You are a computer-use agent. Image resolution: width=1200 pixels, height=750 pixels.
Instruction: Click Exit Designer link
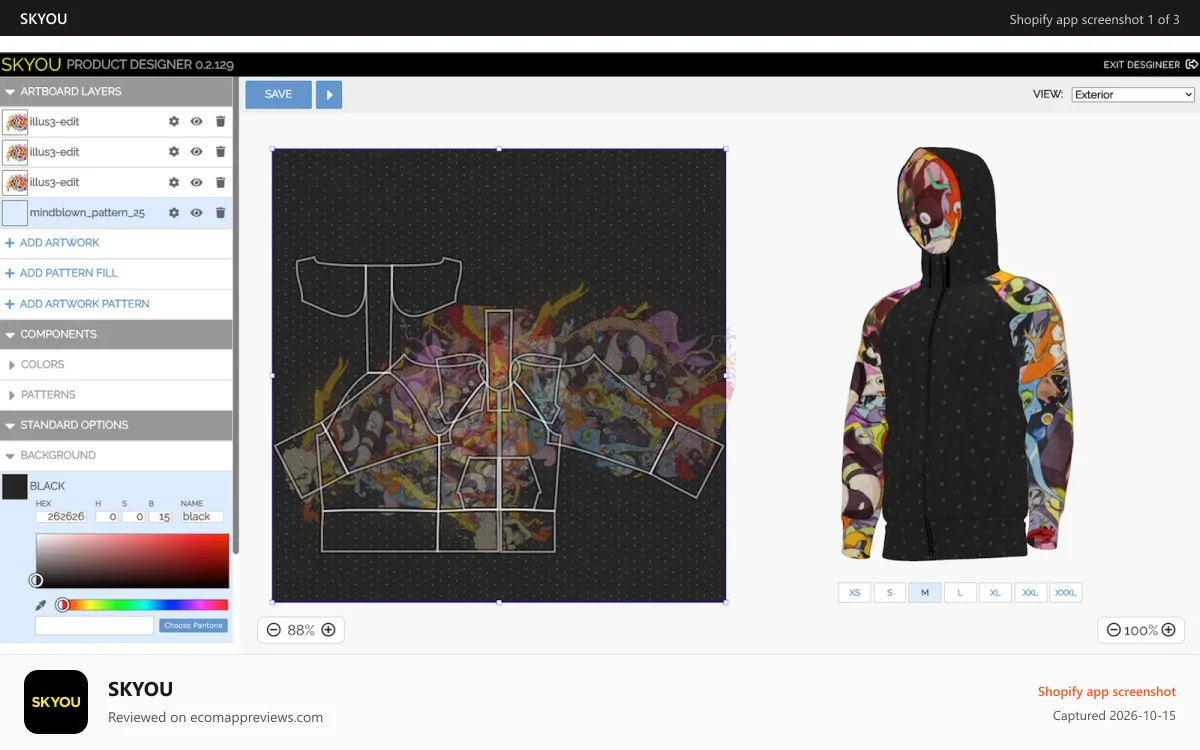pos(1141,65)
